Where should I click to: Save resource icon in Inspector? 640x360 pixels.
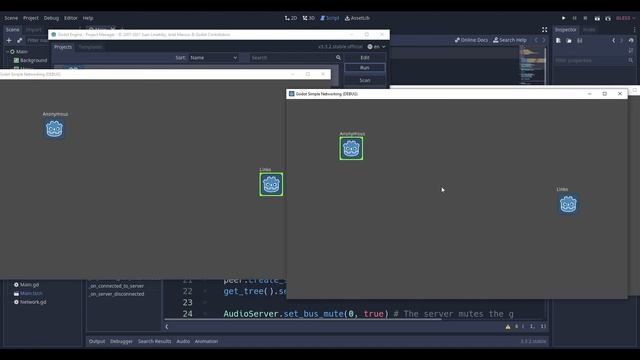pyautogui.click(x=580, y=40)
